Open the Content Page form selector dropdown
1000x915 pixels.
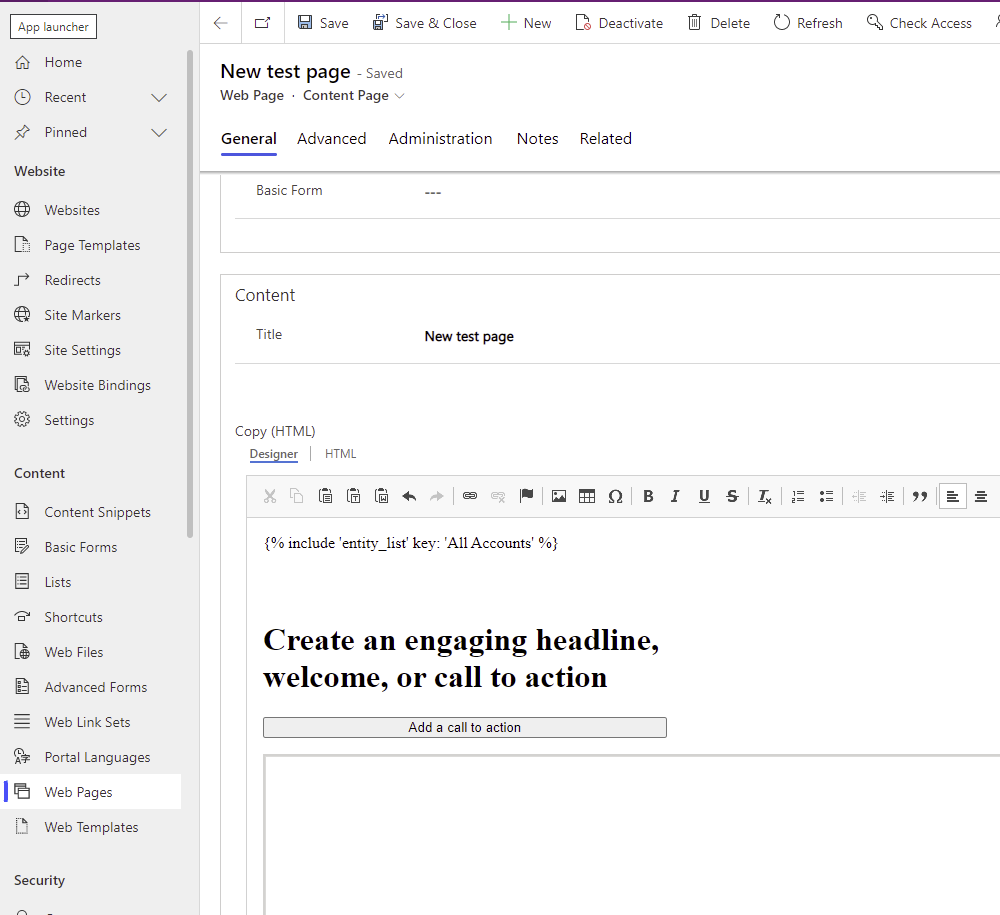(x=354, y=96)
